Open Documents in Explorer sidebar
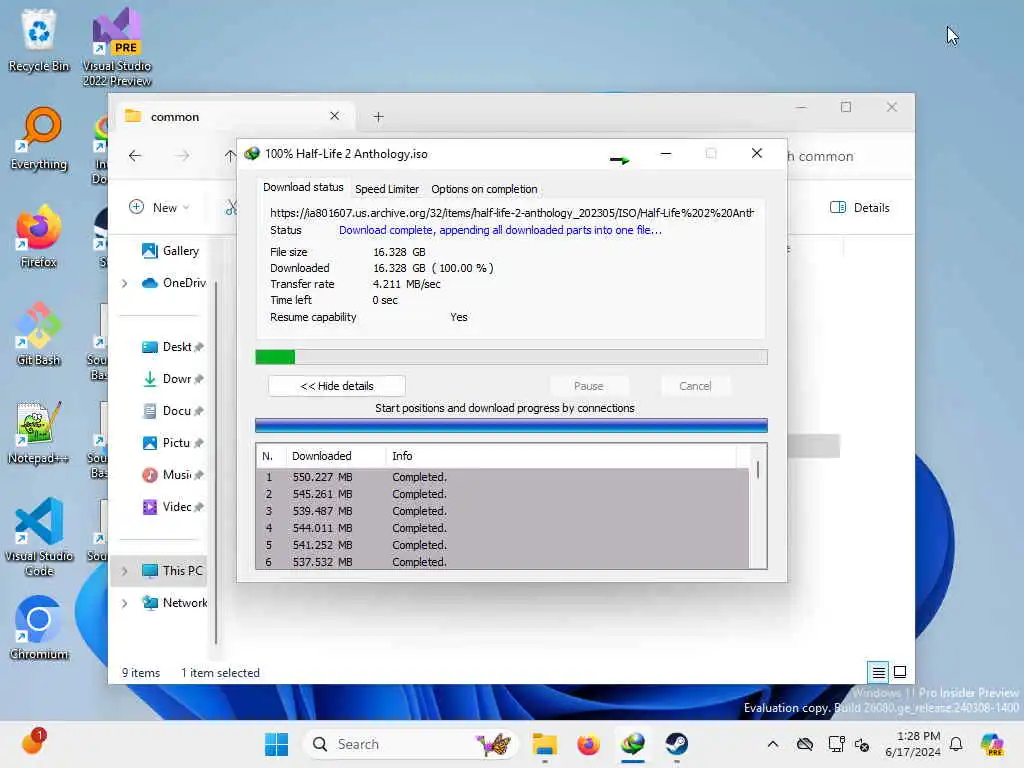This screenshot has width=1024, height=768. (x=172, y=411)
